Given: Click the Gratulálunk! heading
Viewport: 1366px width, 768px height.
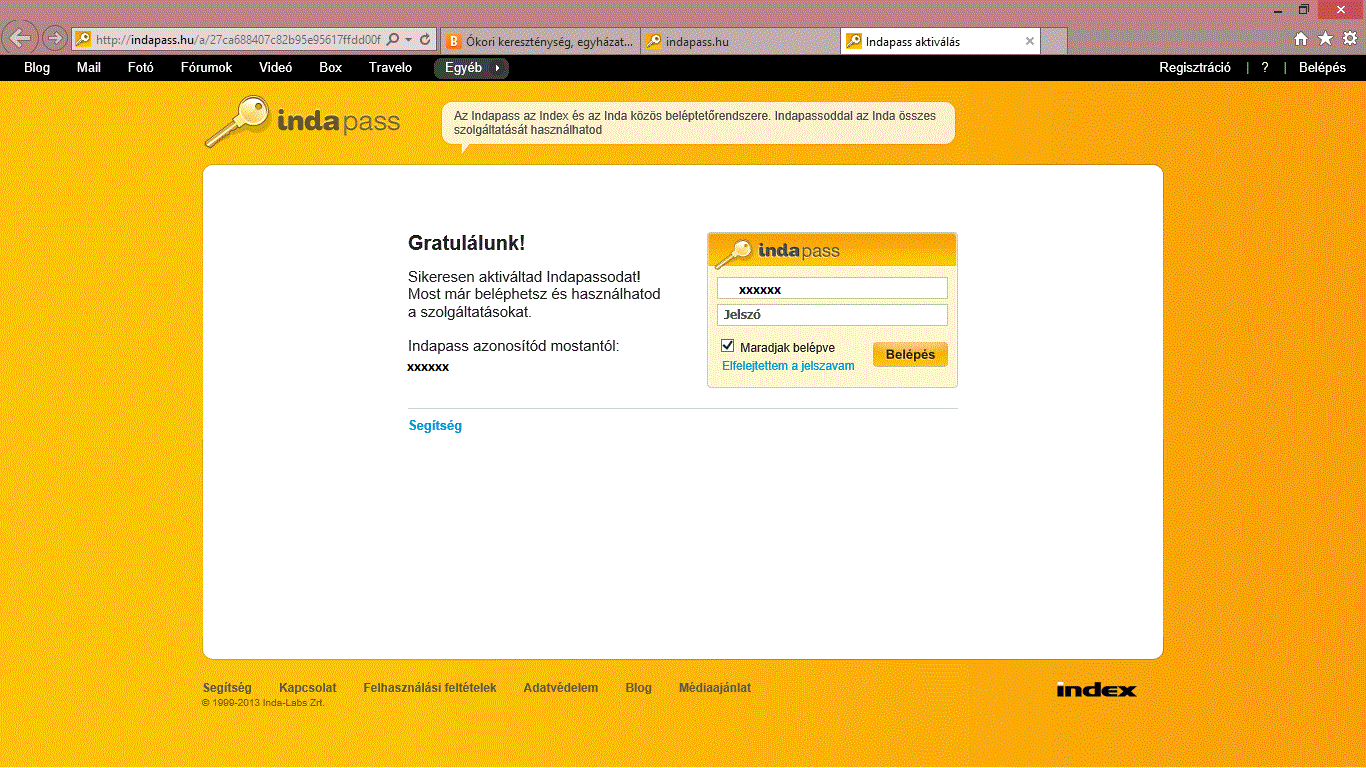Looking at the screenshot, I should 466,243.
